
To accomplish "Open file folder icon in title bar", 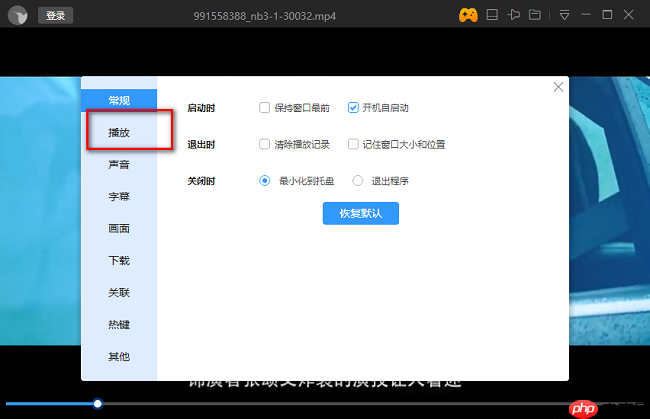I will coord(535,15).
